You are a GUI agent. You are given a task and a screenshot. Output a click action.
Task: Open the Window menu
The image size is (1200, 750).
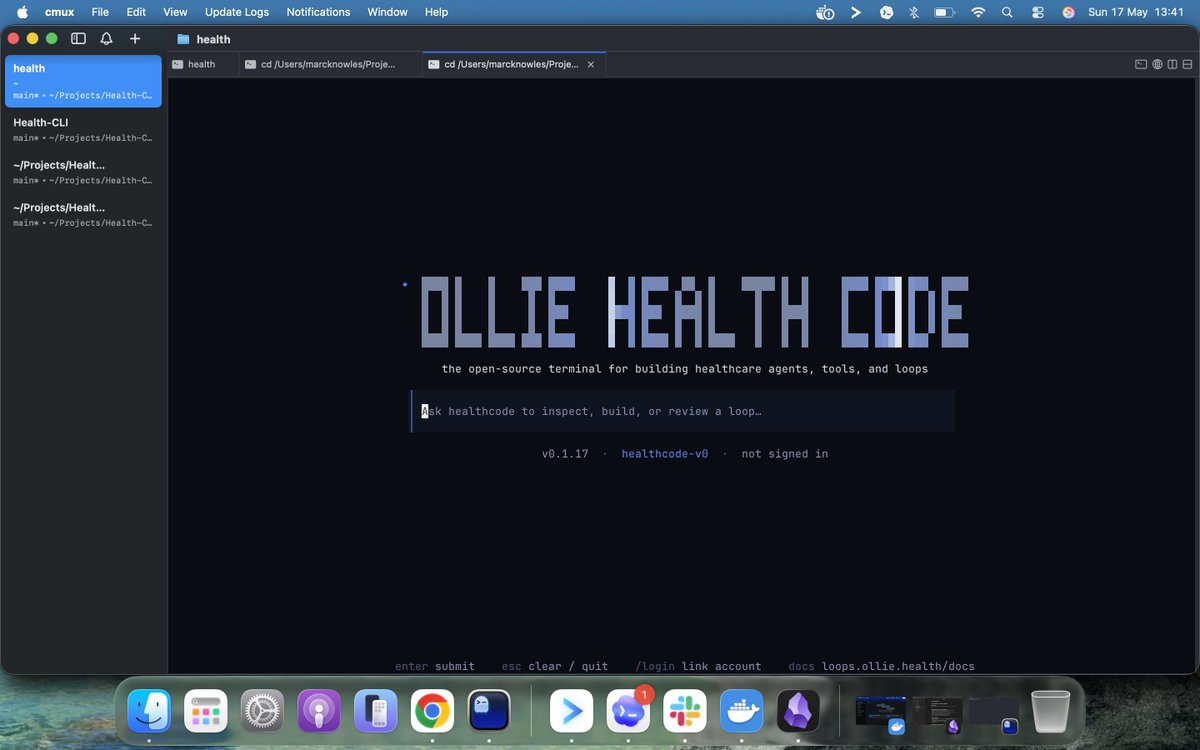[x=387, y=12]
